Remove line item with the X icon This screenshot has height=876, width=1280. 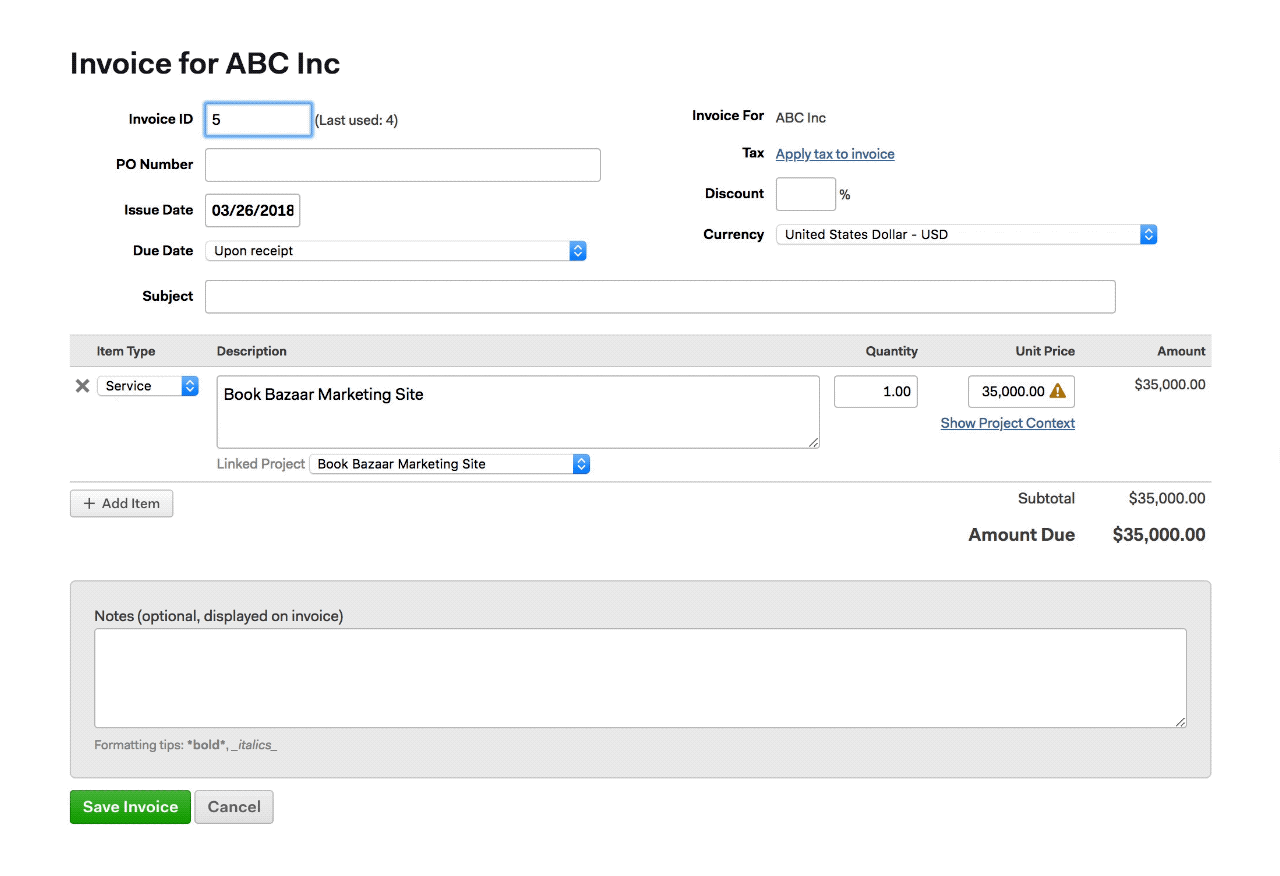pos(82,386)
